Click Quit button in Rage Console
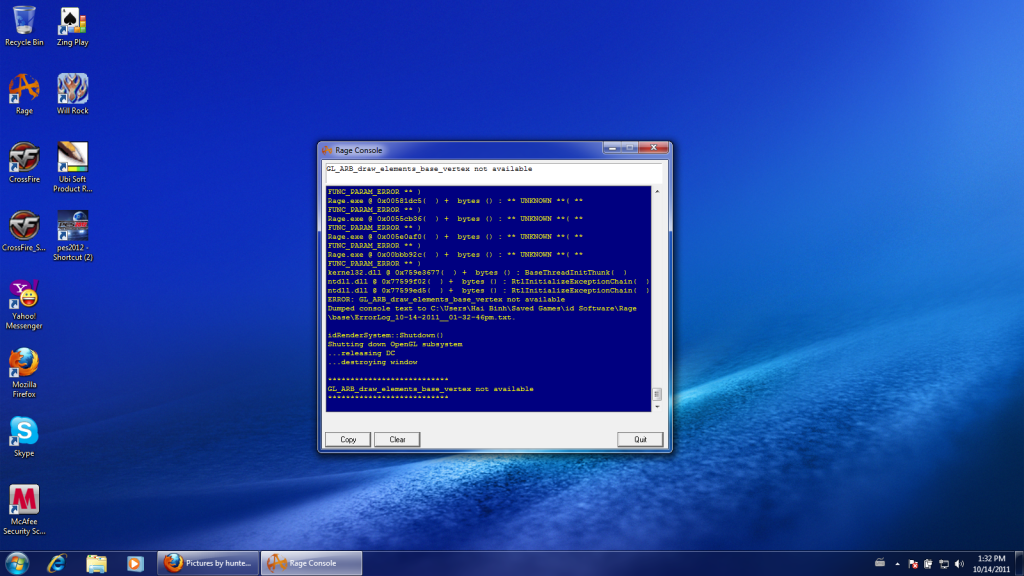The image size is (1024, 576). pos(640,440)
